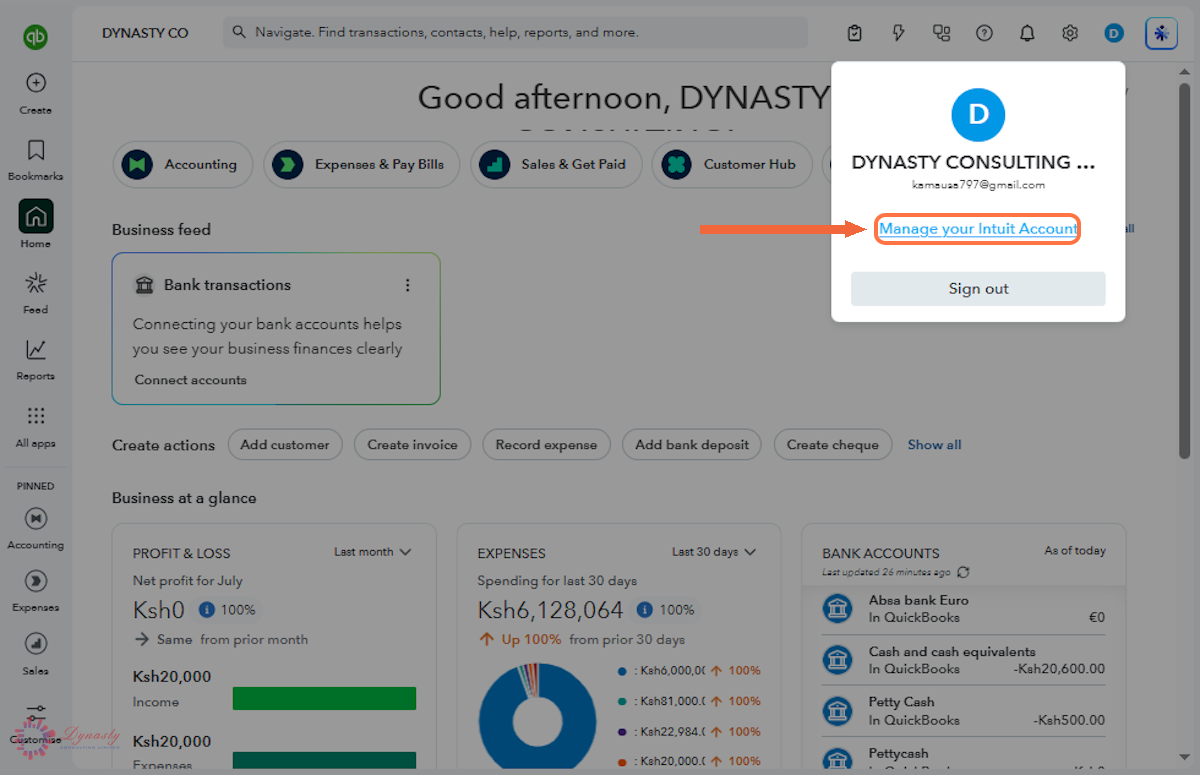The width and height of the screenshot is (1200, 775).
Task: Click the connected apps icon in header
Action: 941,33
